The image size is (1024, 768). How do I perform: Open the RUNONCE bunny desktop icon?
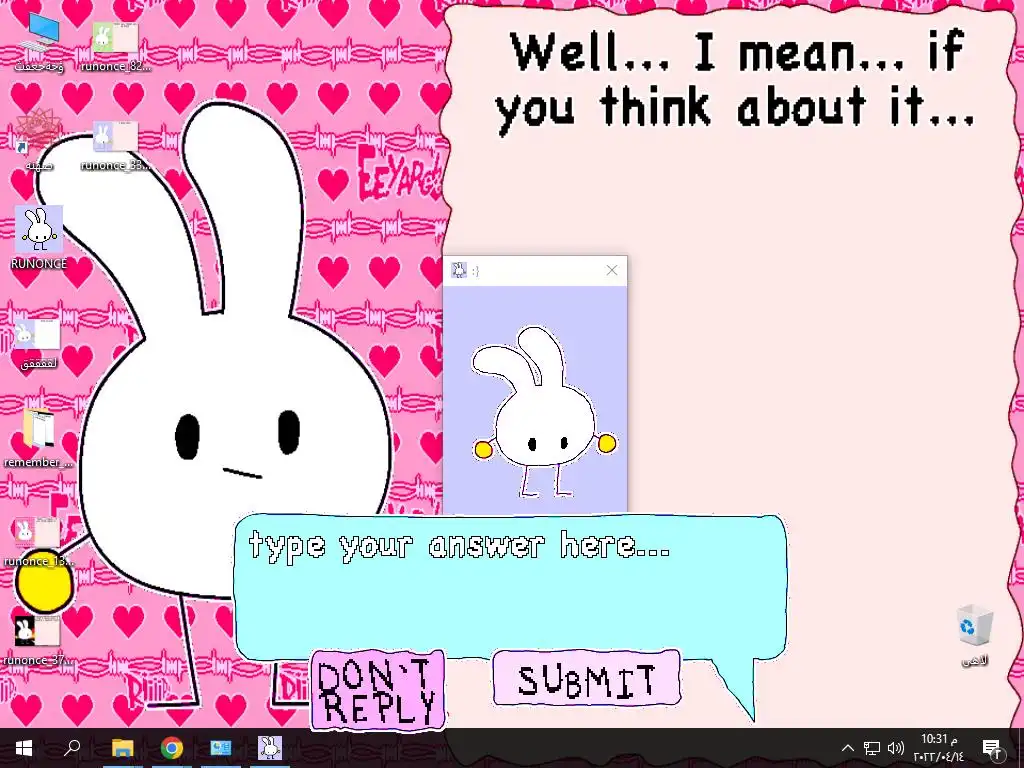(39, 238)
